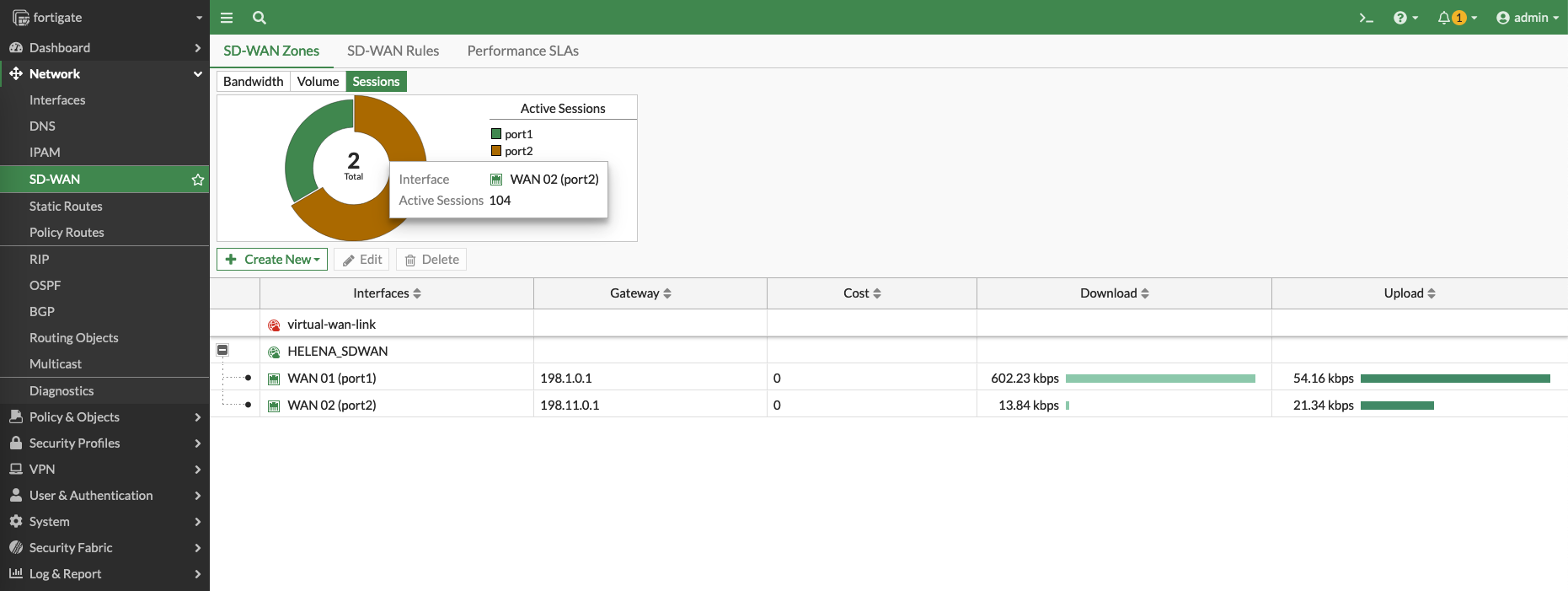Open the help question mark icon
The width and height of the screenshot is (1568, 591).
(x=1400, y=18)
